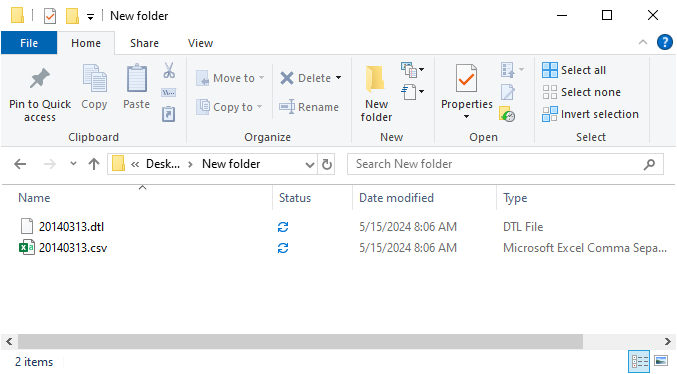Click the Edit icon in Open group
The width and height of the screenshot is (677, 374).
[x=508, y=92]
